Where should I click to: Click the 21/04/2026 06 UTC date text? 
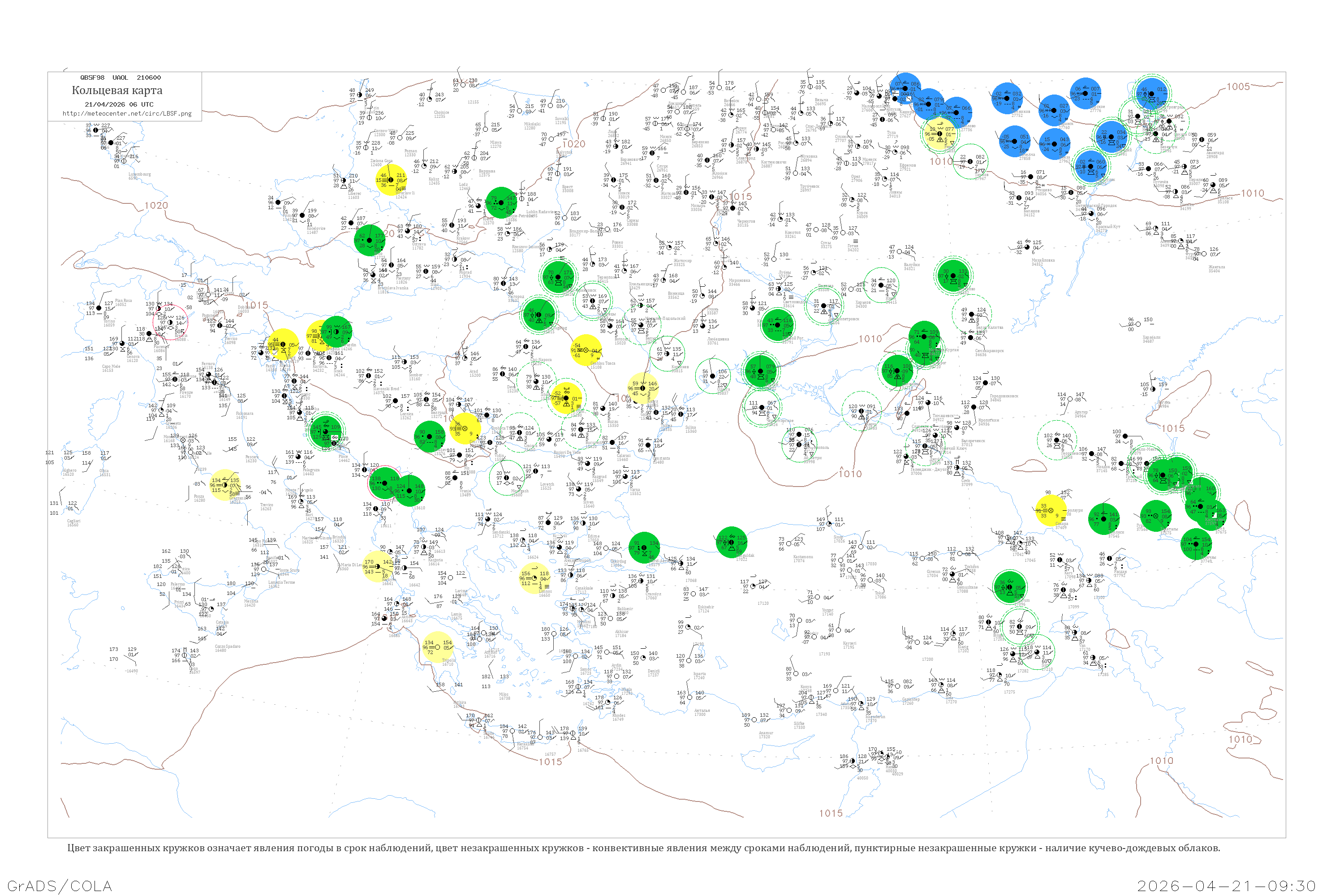click(119, 104)
